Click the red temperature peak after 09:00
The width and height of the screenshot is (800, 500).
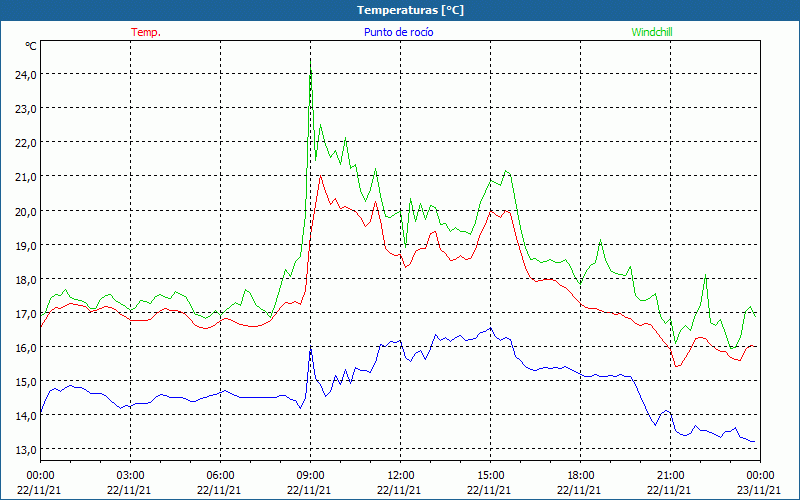click(x=320, y=176)
